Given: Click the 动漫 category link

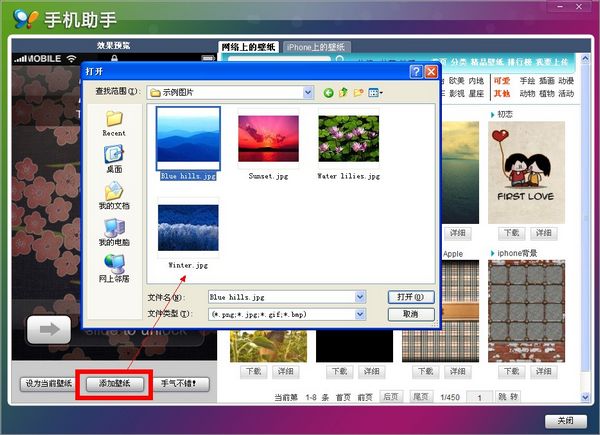Looking at the screenshot, I should click(x=566, y=81).
